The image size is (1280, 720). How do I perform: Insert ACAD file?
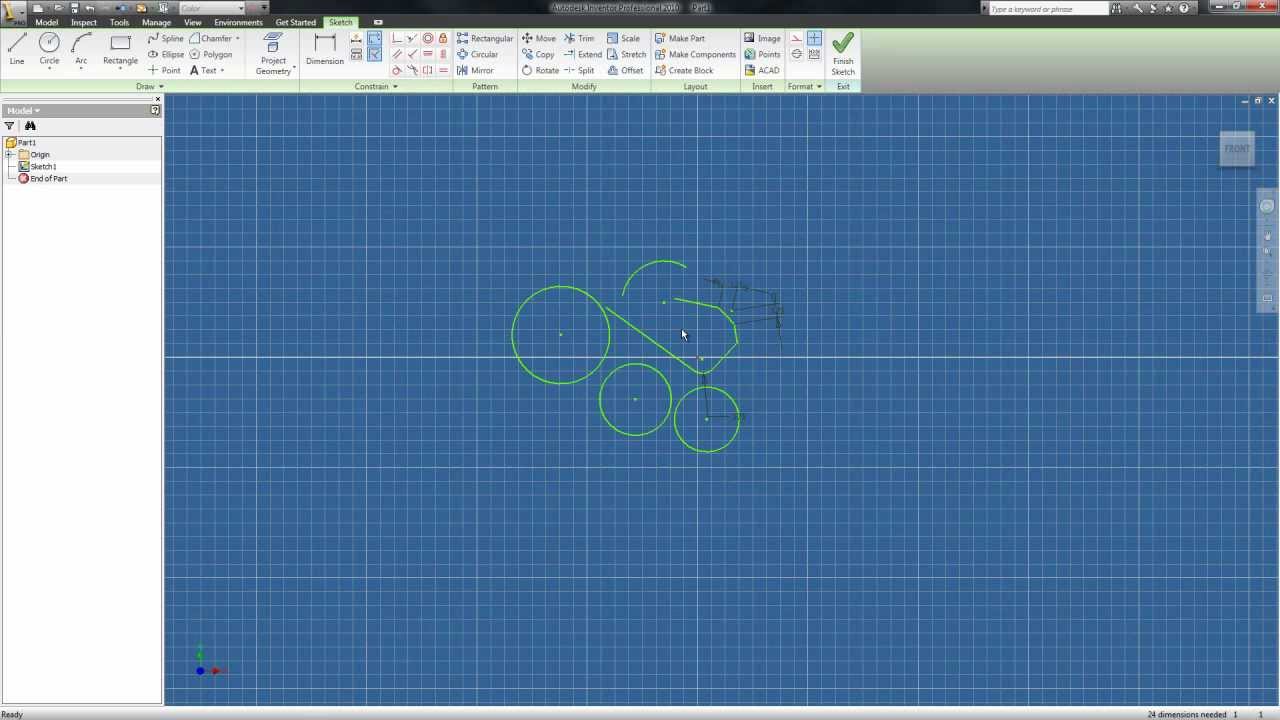tap(762, 70)
